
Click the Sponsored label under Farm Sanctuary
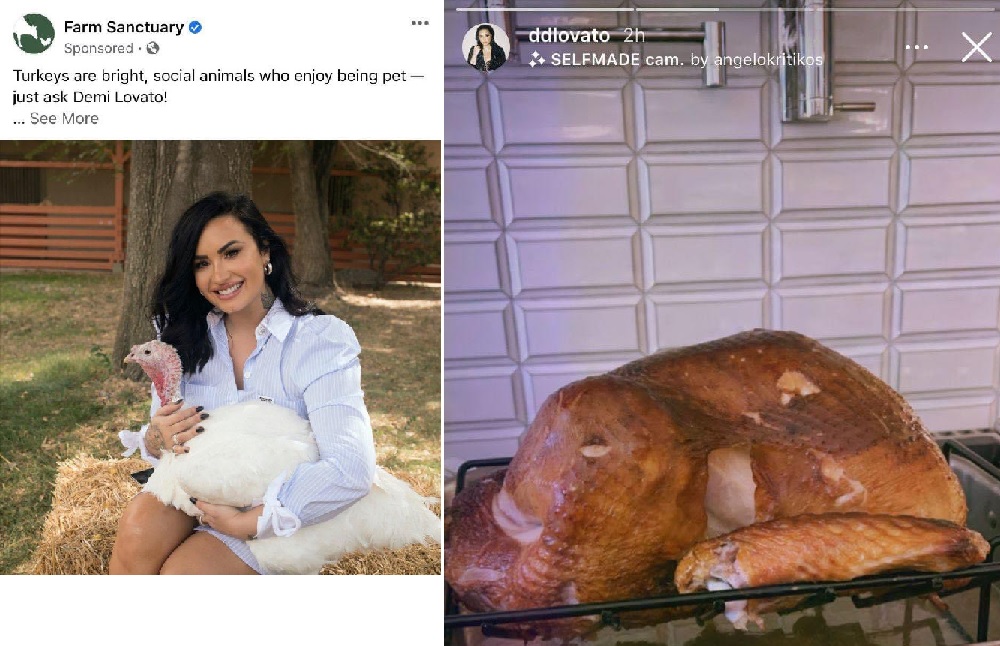(x=98, y=48)
